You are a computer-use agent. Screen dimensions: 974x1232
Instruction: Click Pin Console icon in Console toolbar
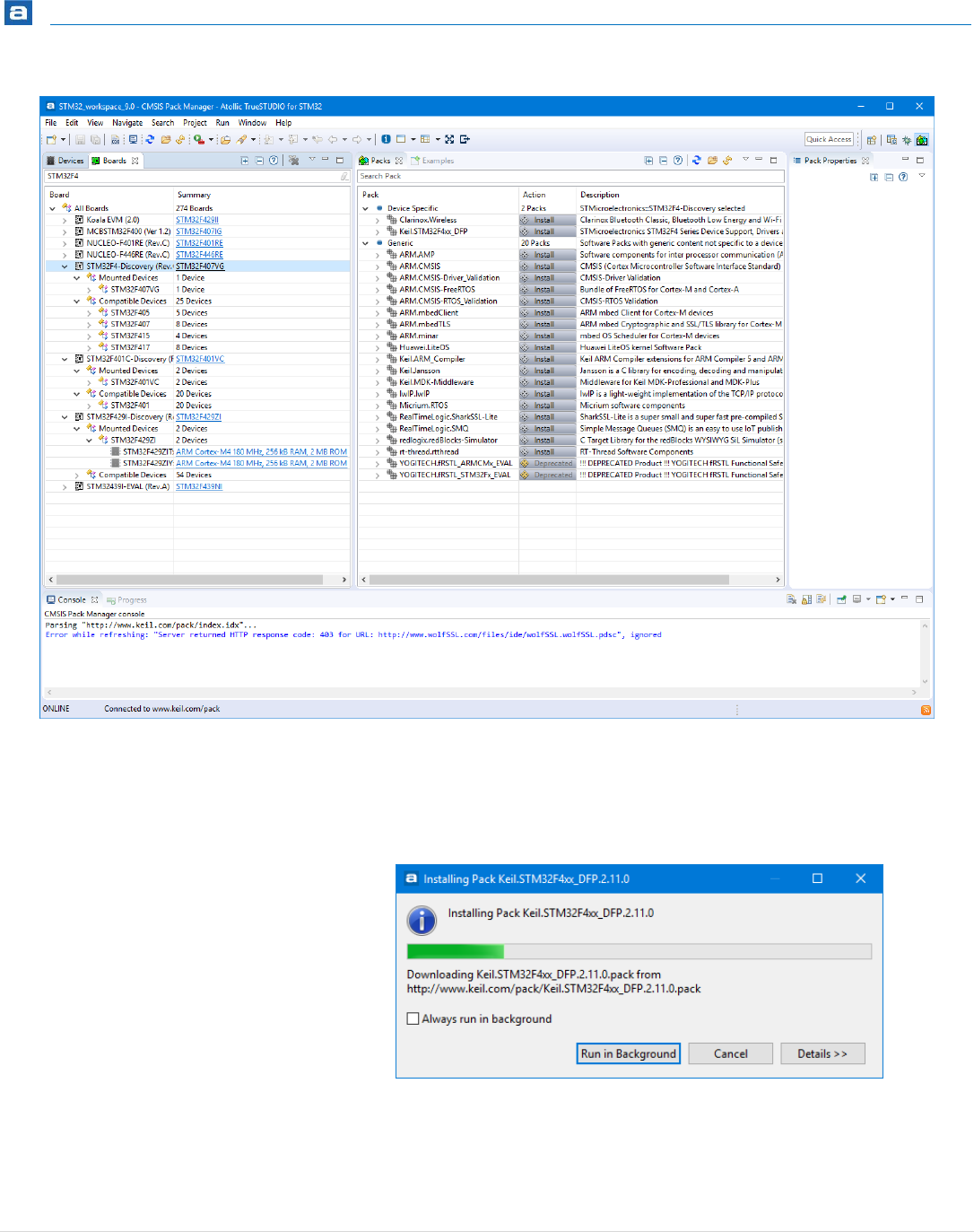coord(841,599)
